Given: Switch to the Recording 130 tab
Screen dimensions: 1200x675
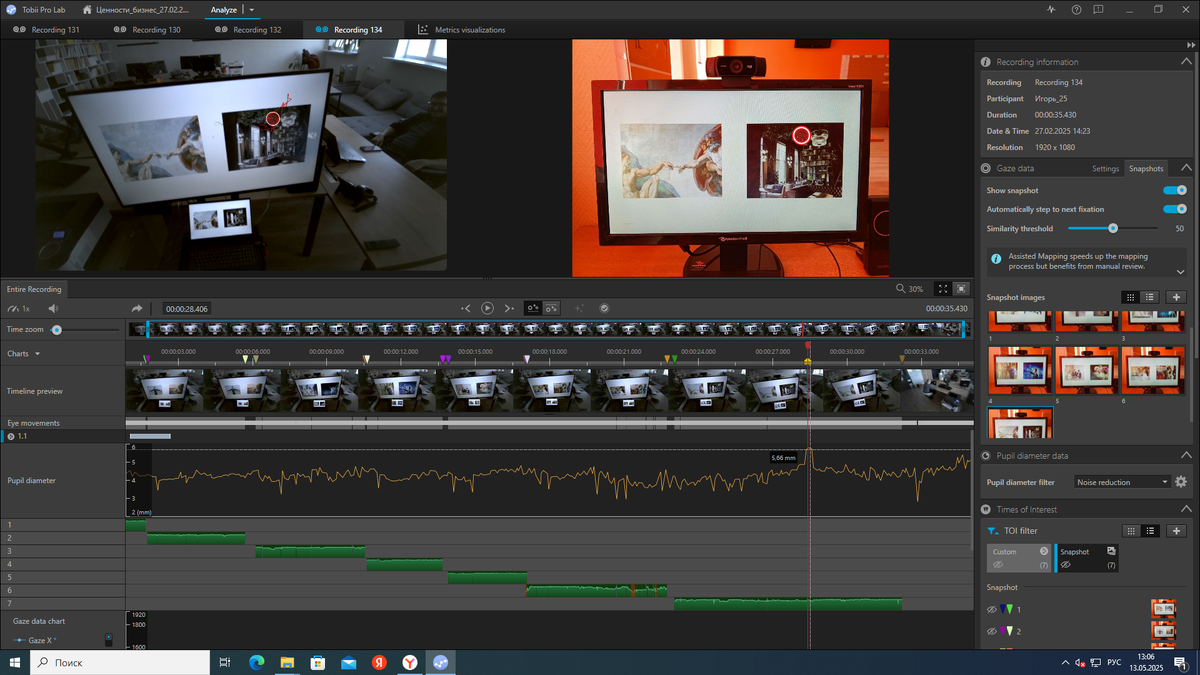Looking at the screenshot, I should coord(148,30).
